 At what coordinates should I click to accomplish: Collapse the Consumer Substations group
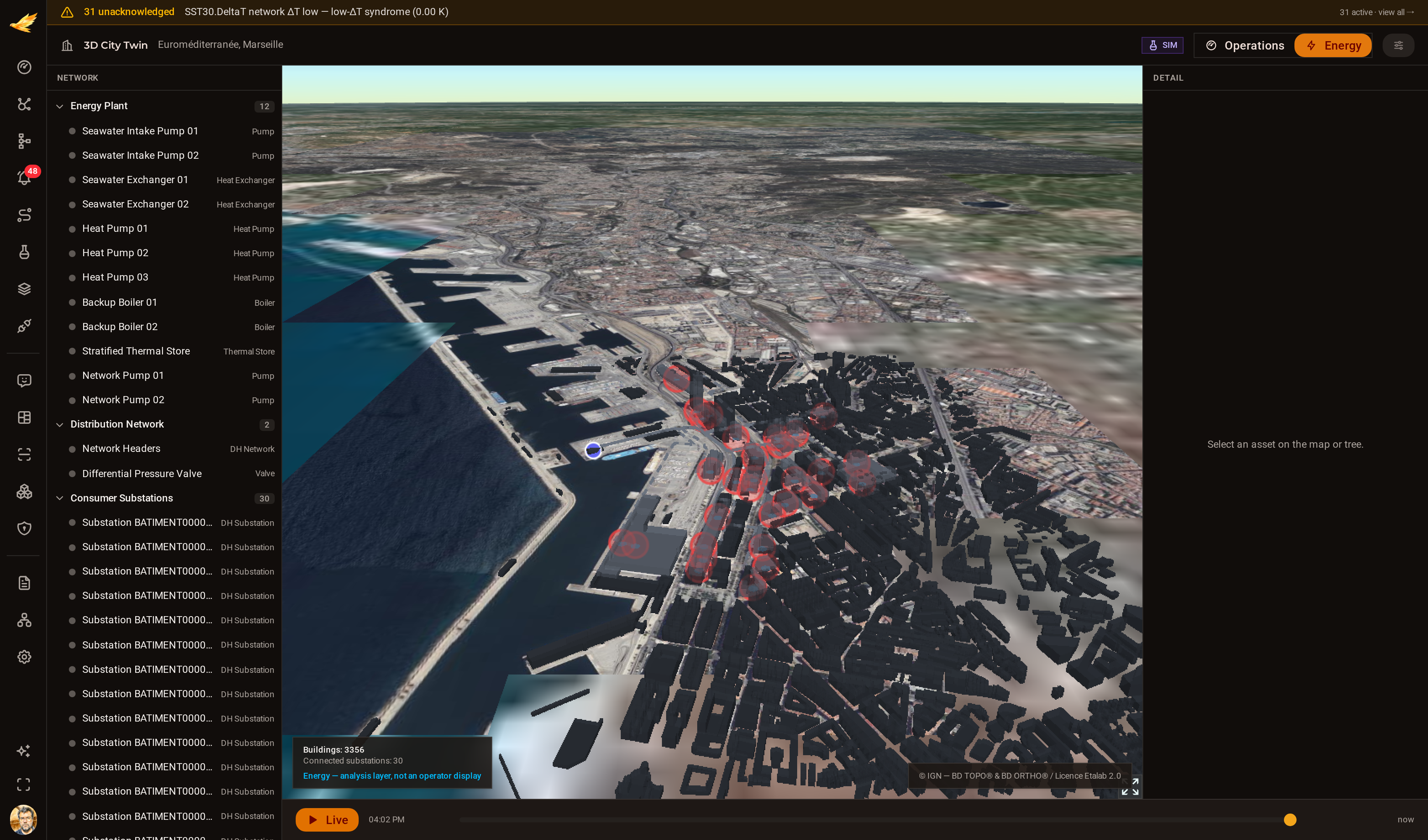tap(60, 498)
